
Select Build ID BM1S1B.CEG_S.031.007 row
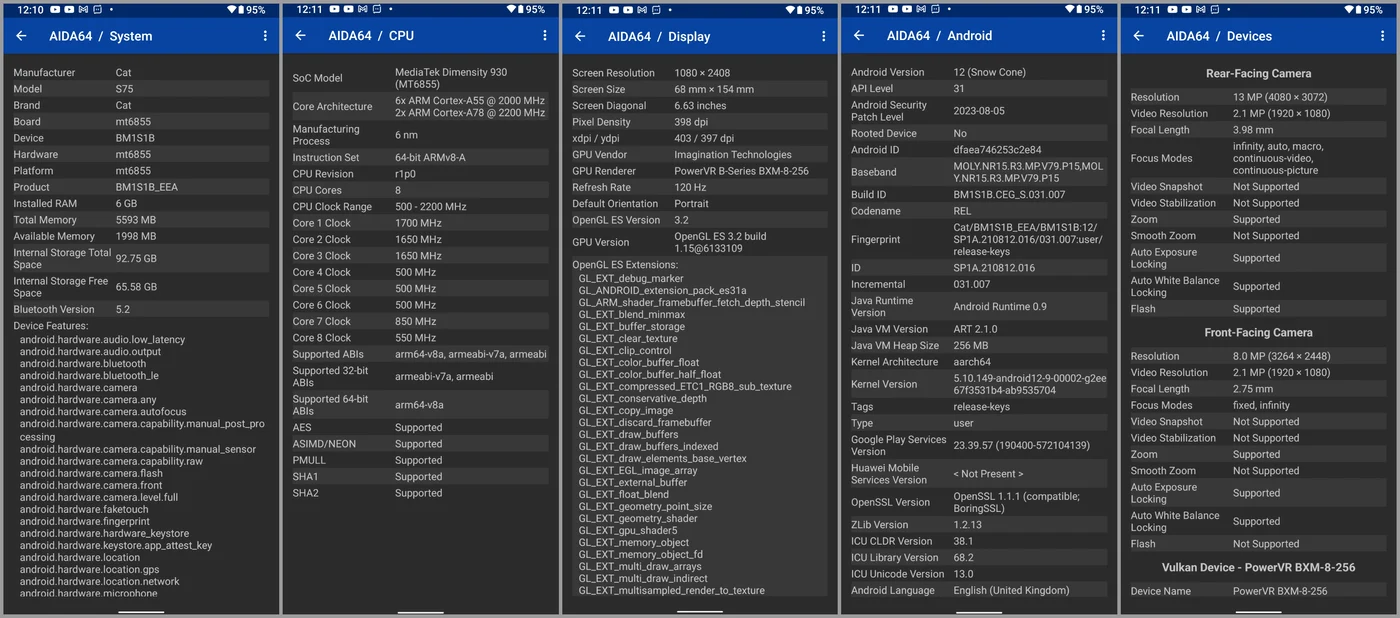click(x=978, y=195)
